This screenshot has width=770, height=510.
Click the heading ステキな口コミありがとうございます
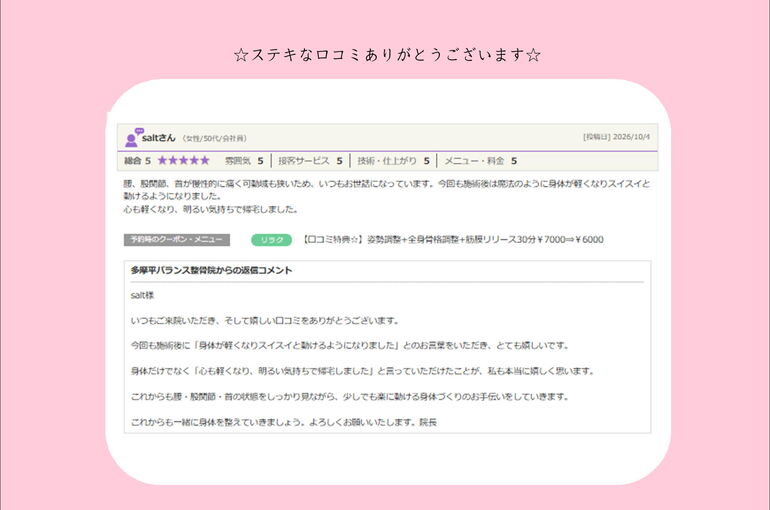coord(387,54)
